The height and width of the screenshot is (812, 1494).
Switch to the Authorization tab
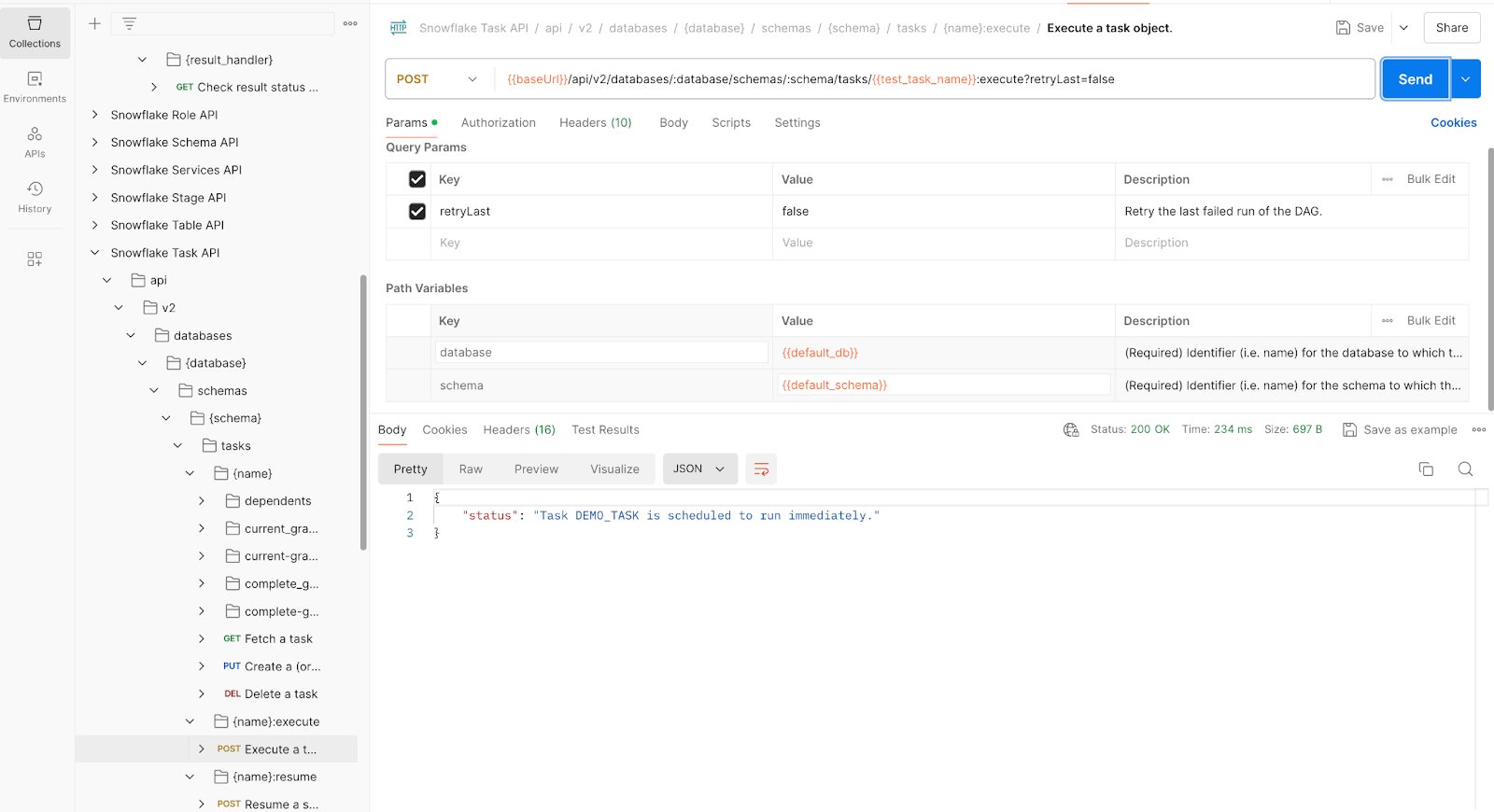(498, 123)
